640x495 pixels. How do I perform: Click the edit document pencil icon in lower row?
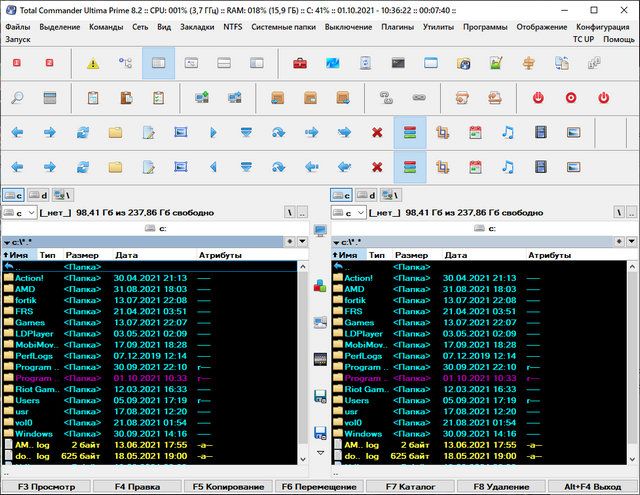click(x=148, y=167)
